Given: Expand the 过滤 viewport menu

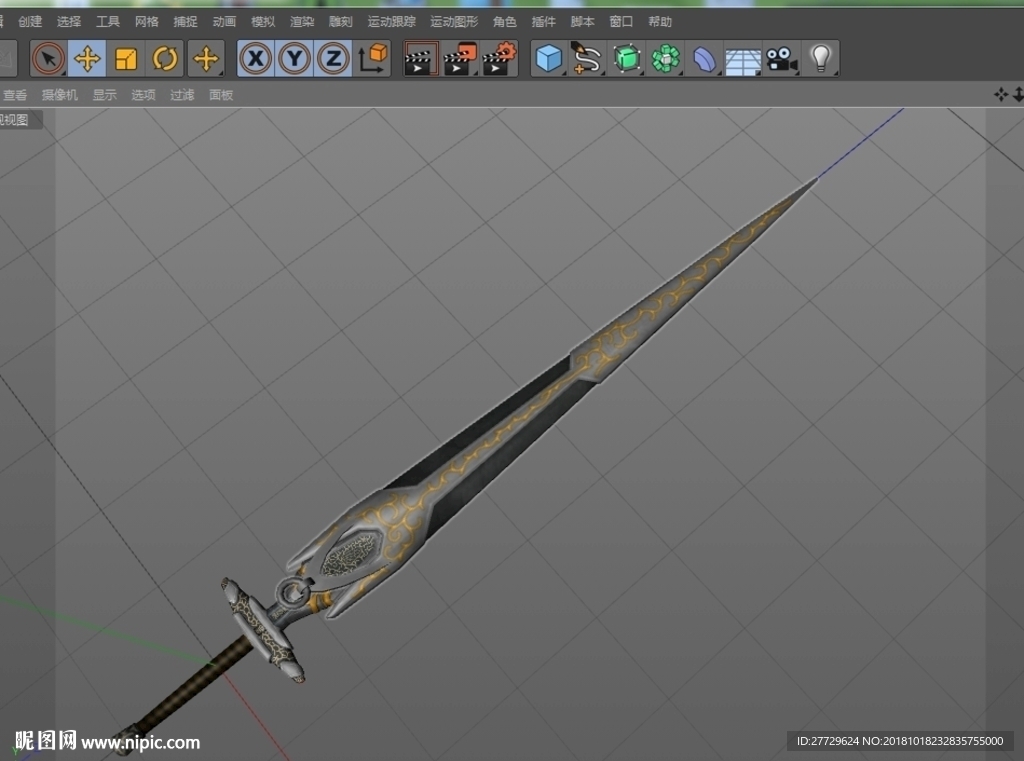Looking at the screenshot, I should (x=182, y=95).
